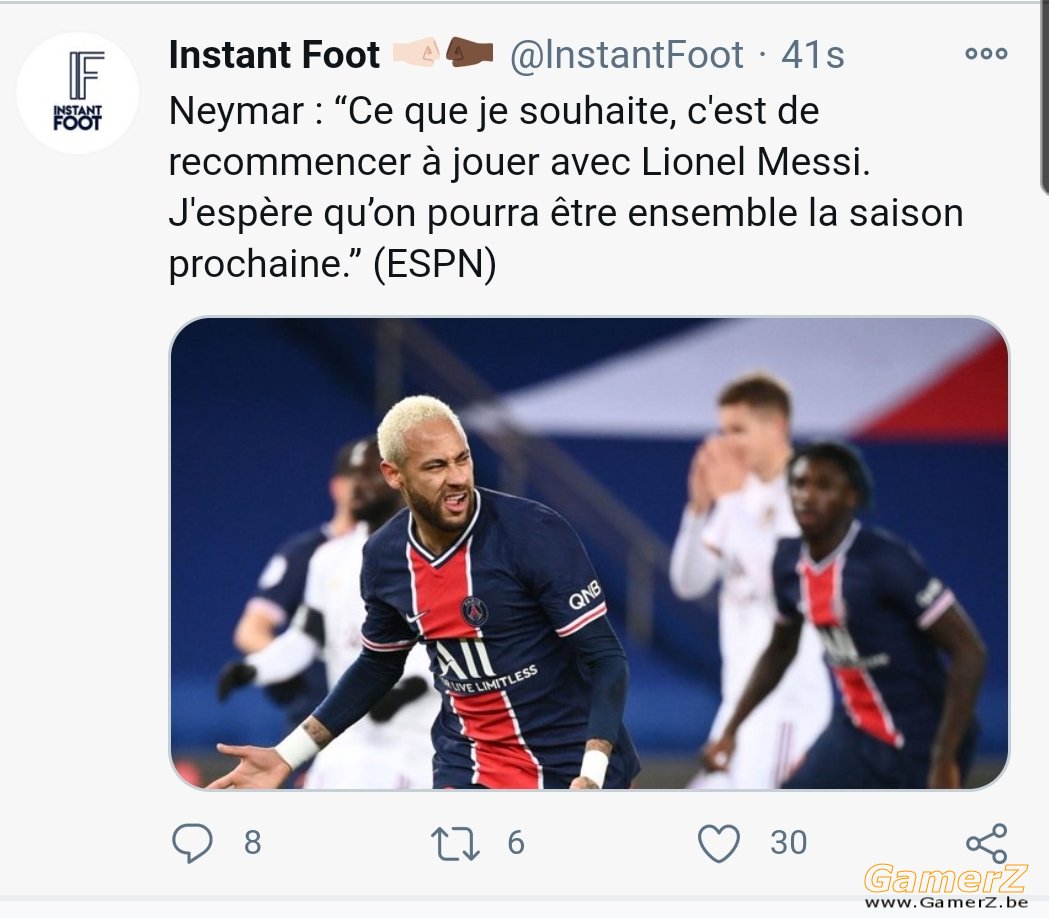Click the reply speech bubble icon
The image size is (1049, 918).
[192, 842]
